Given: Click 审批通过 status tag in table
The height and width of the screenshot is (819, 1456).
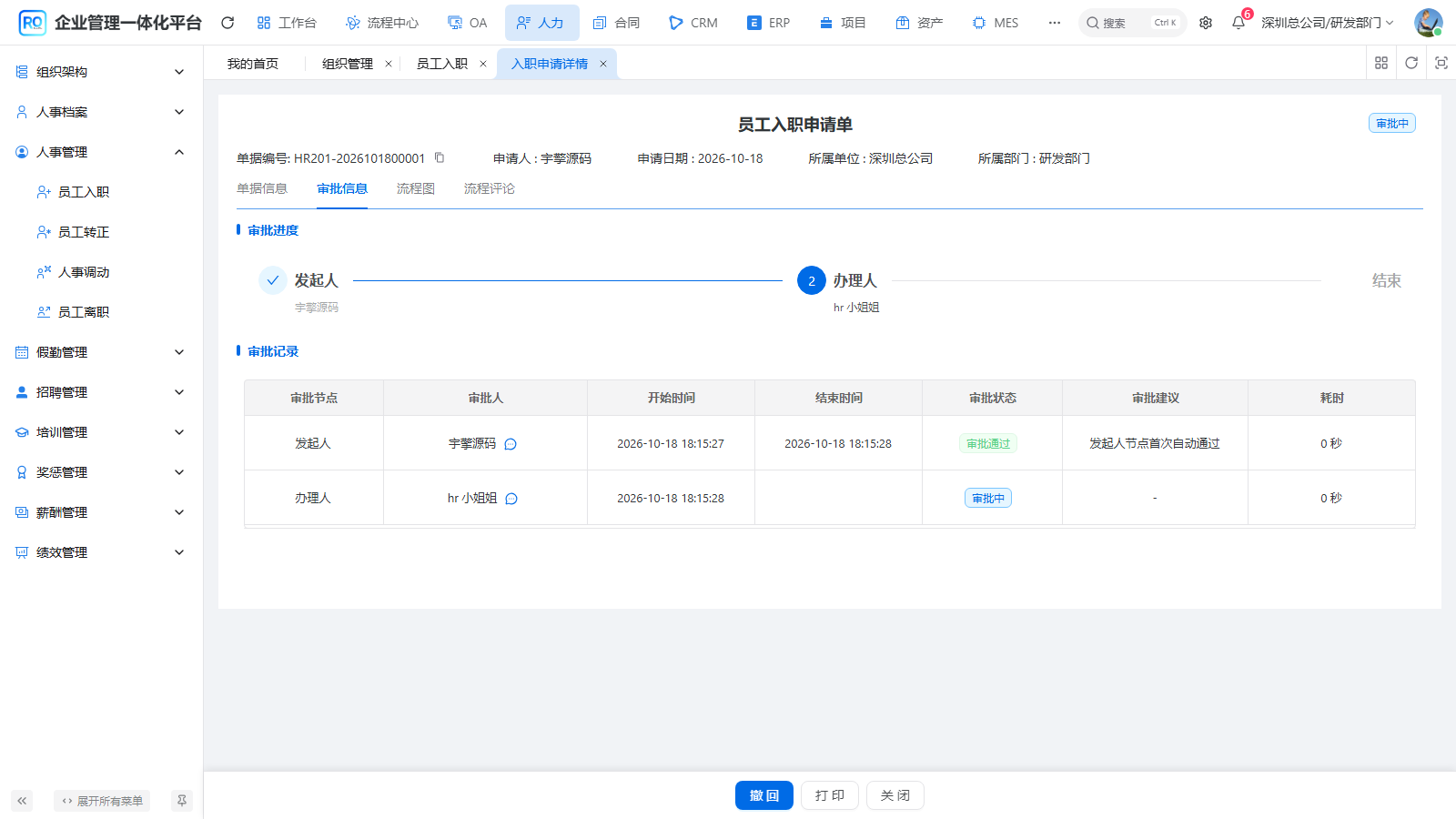Looking at the screenshot, I should click(x=988, y=443).
